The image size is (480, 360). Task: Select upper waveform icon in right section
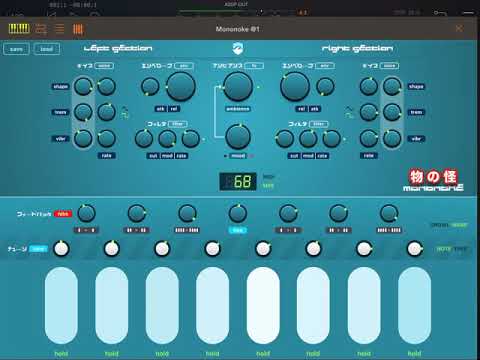[349, 109]
